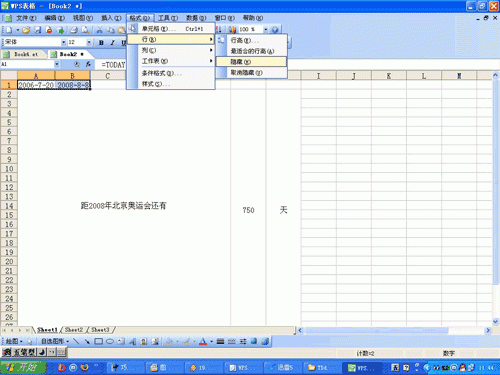The height and width of the screenshot is (375, 500).
Task: Choose 最适合的行高 autofit row height
Action: pos(251,51)
